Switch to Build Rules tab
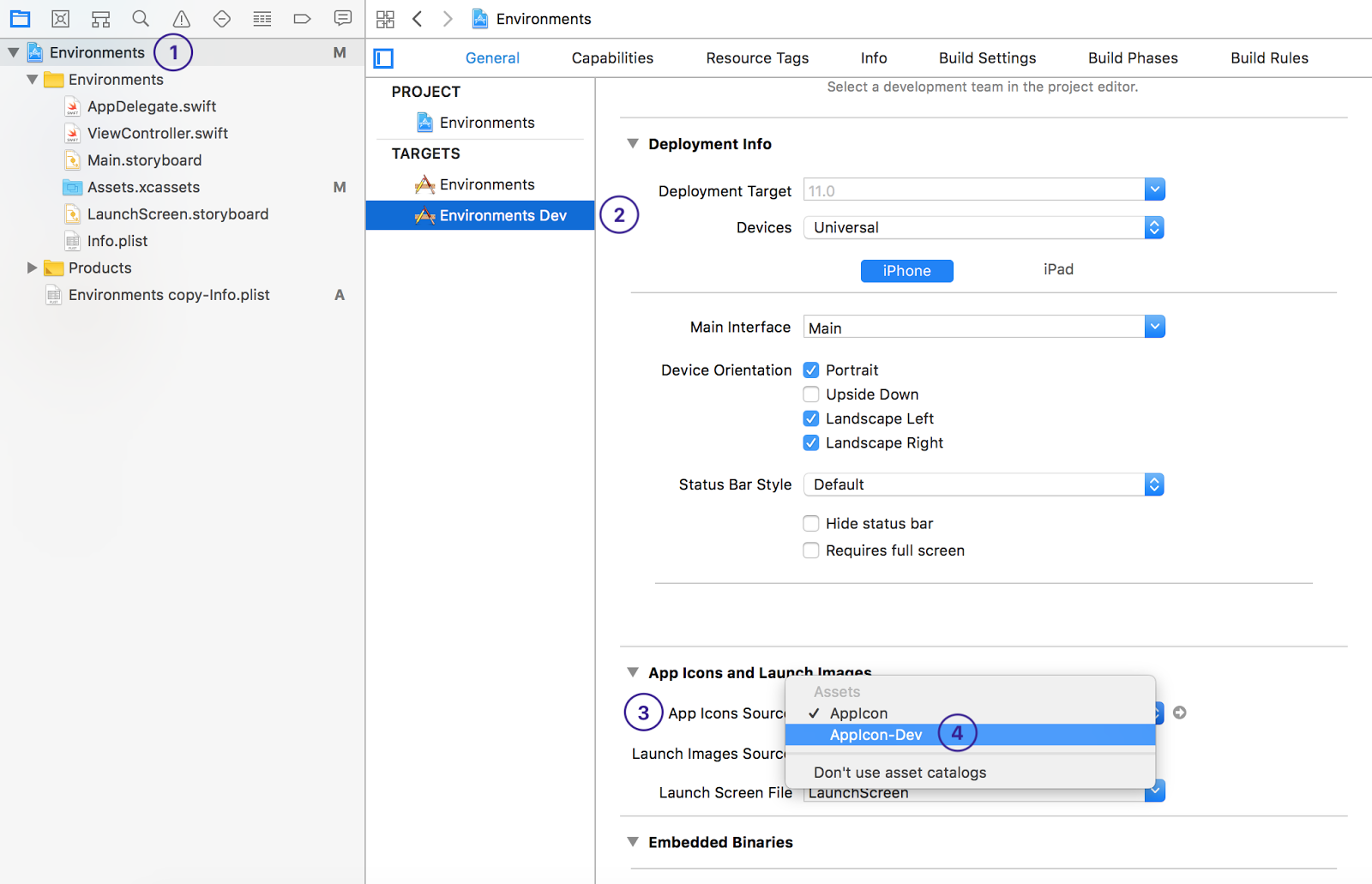The width and height of the screenshot is (1372, 884). coord(1269,58)
